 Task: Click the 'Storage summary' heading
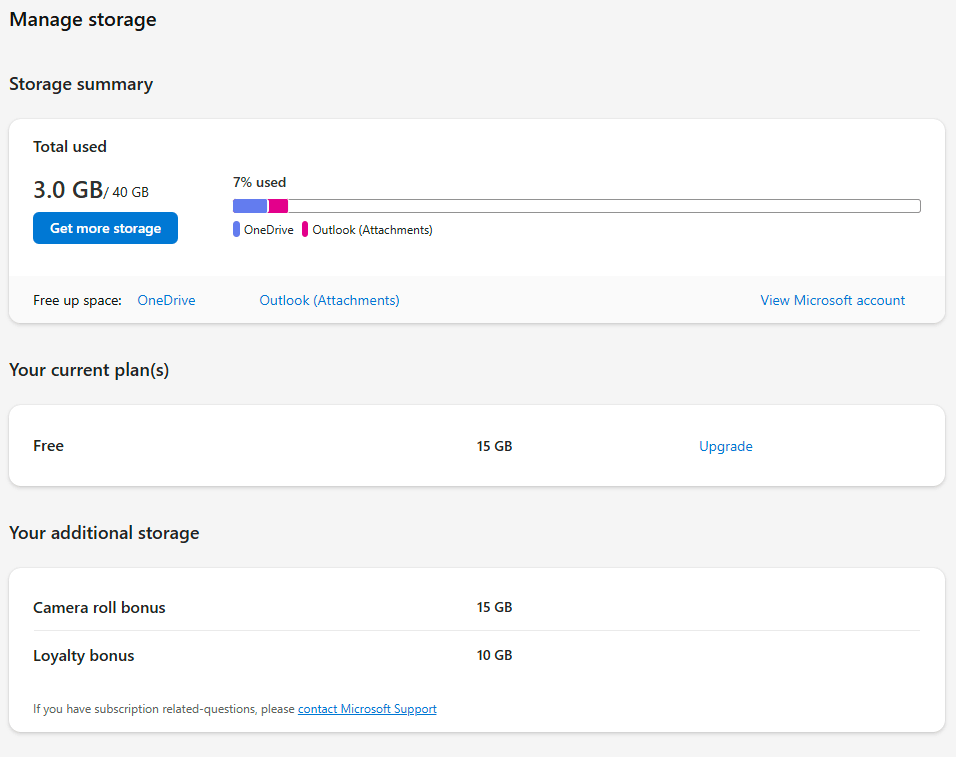pyautogui.click(x=81, y=84)
